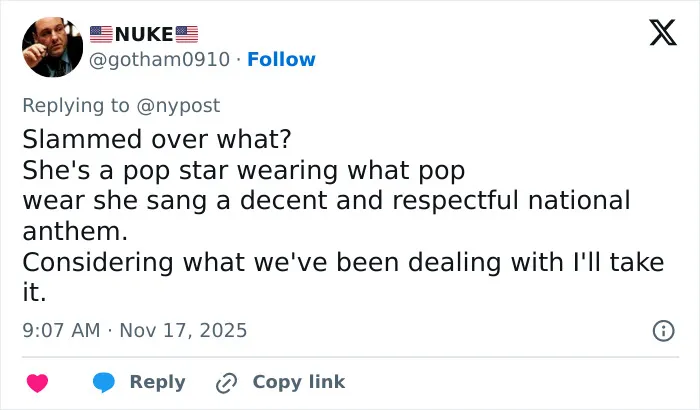Click the chain link icon beside Copy link
Image resolution: width=700 pixels, height=410 pixels.
(226, 383)
